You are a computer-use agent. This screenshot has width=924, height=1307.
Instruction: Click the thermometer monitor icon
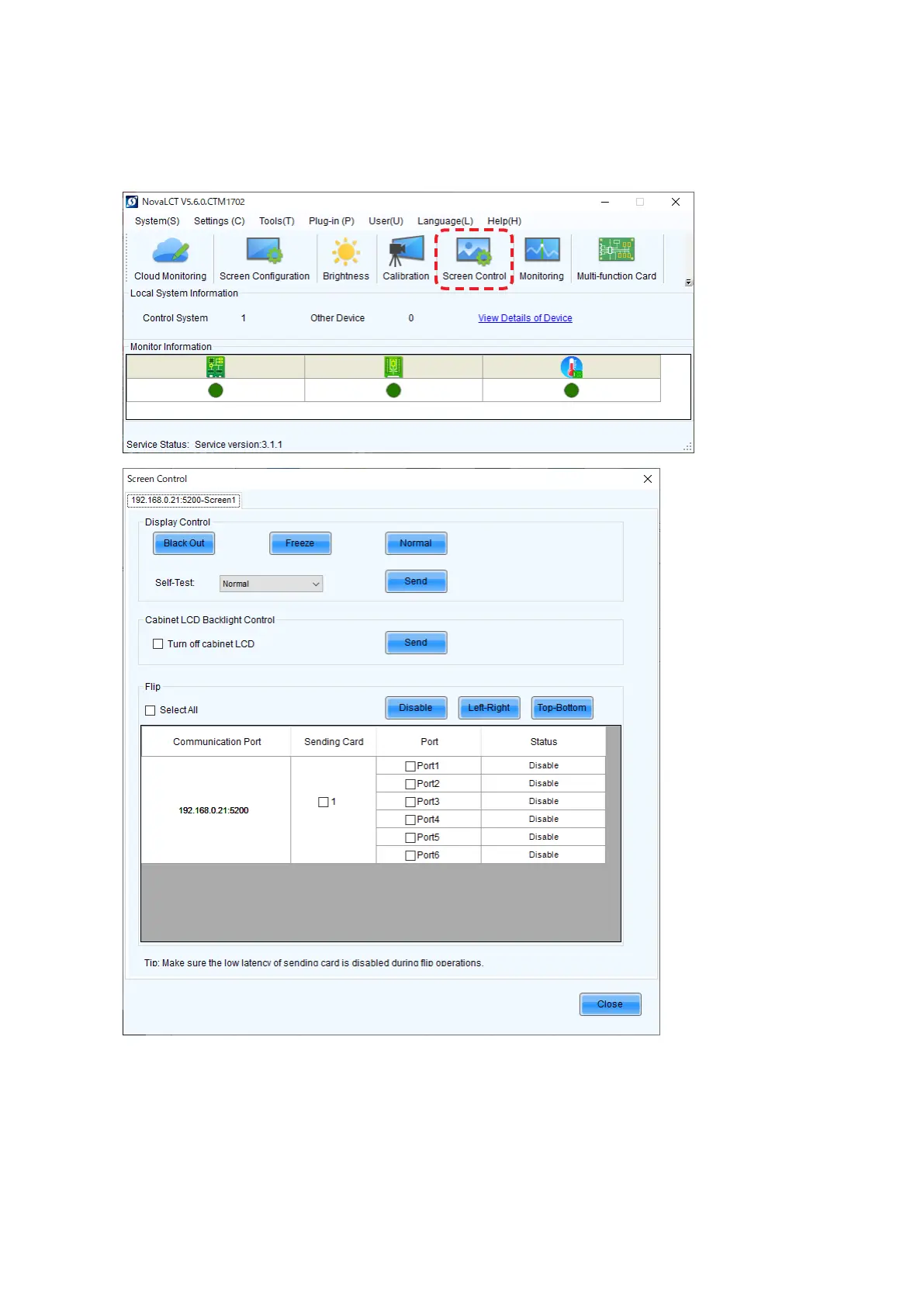pyautogui.click(x=572, y=367)
